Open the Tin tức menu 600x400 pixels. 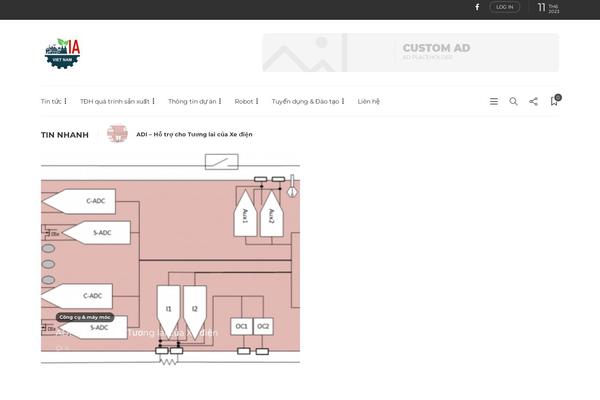click(x=51, y=101)
